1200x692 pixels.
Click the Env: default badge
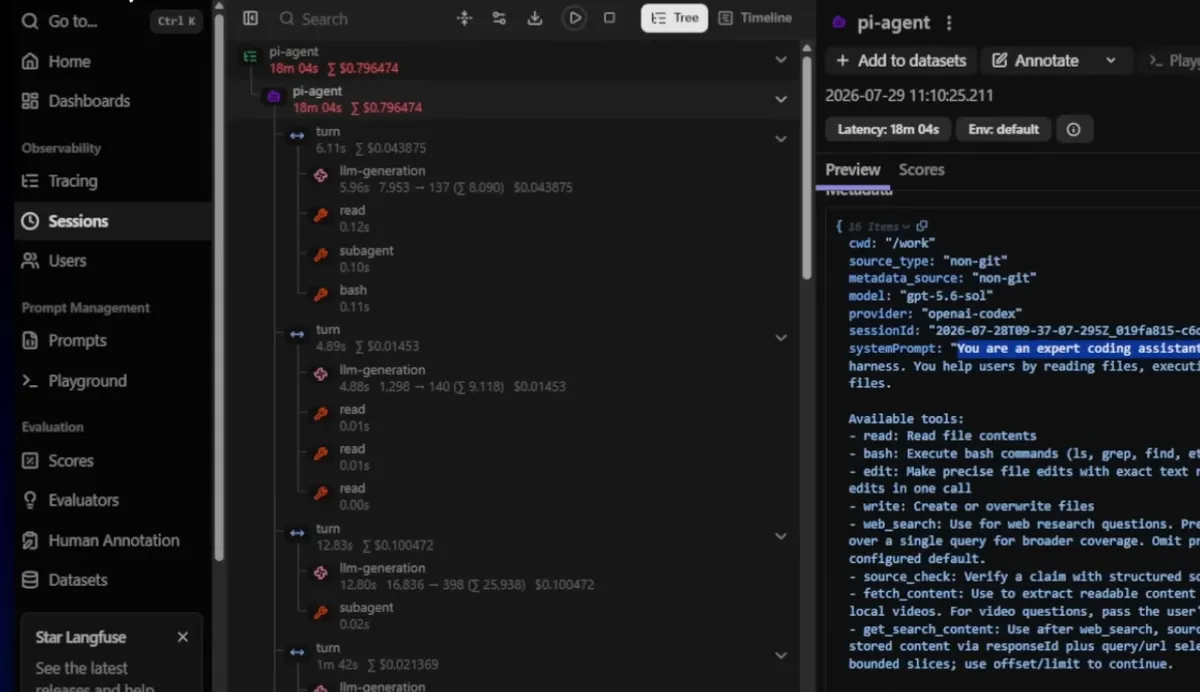(x=1004, y=129)
